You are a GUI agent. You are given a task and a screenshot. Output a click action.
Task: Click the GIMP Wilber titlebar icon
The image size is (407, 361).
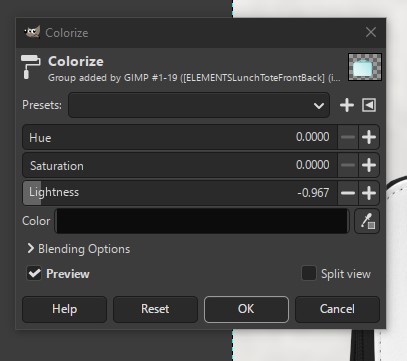32,32
